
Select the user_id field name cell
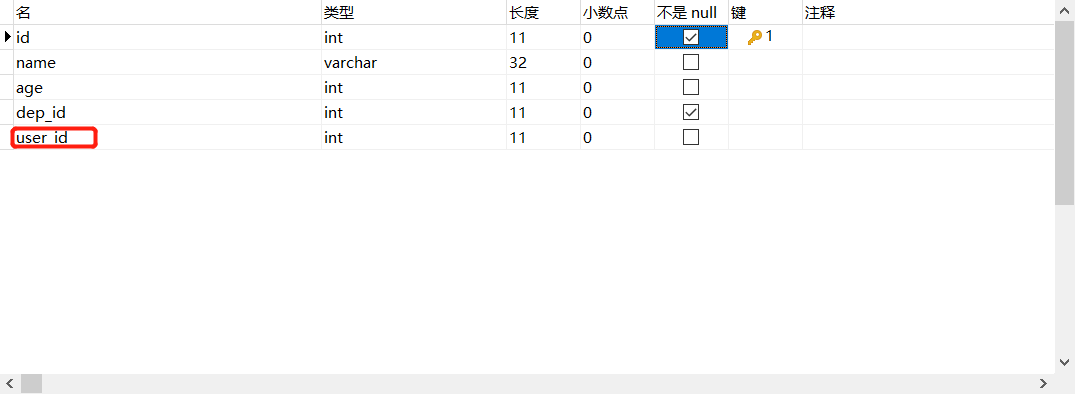[167, 138]
